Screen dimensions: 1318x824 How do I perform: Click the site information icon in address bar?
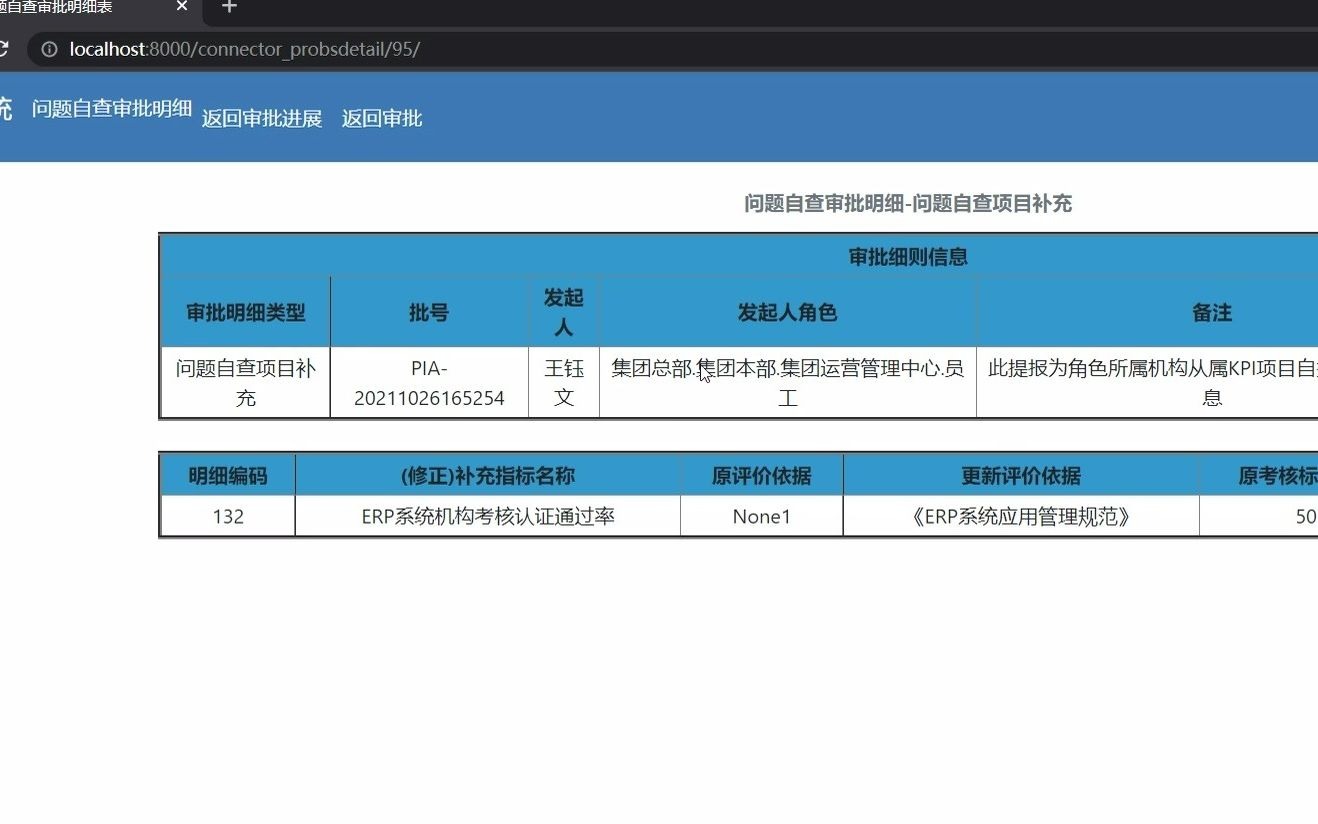click(49, 49)
